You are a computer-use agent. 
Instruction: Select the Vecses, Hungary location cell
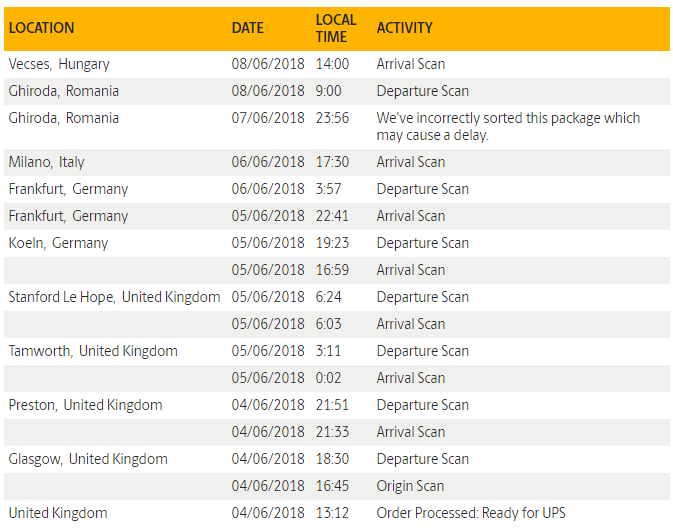[x=59, y=64]
